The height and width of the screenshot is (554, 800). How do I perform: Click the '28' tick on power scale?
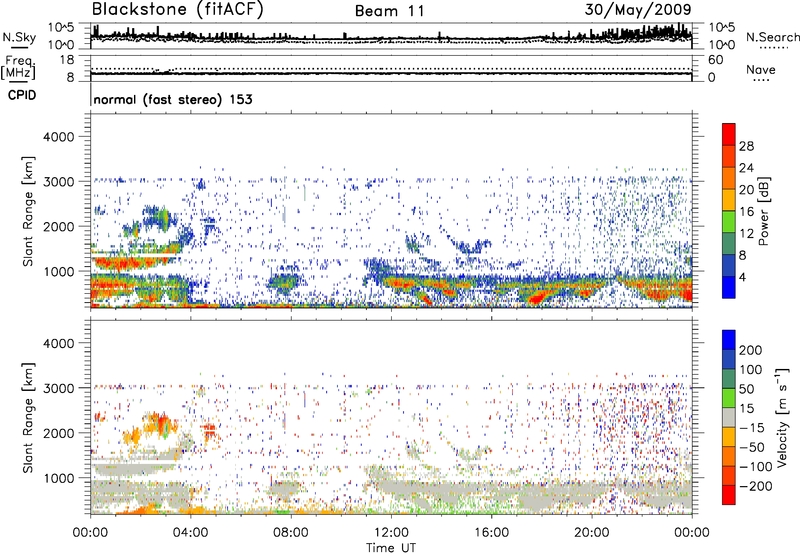[x=746, y=146]
